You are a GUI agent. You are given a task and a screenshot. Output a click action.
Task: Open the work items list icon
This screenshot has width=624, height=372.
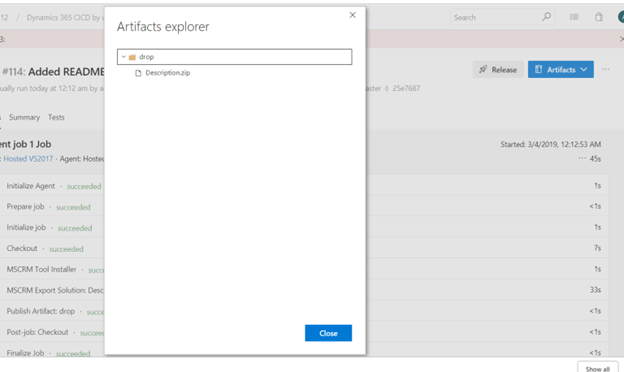pyautogui.click(x=574, y=17)
